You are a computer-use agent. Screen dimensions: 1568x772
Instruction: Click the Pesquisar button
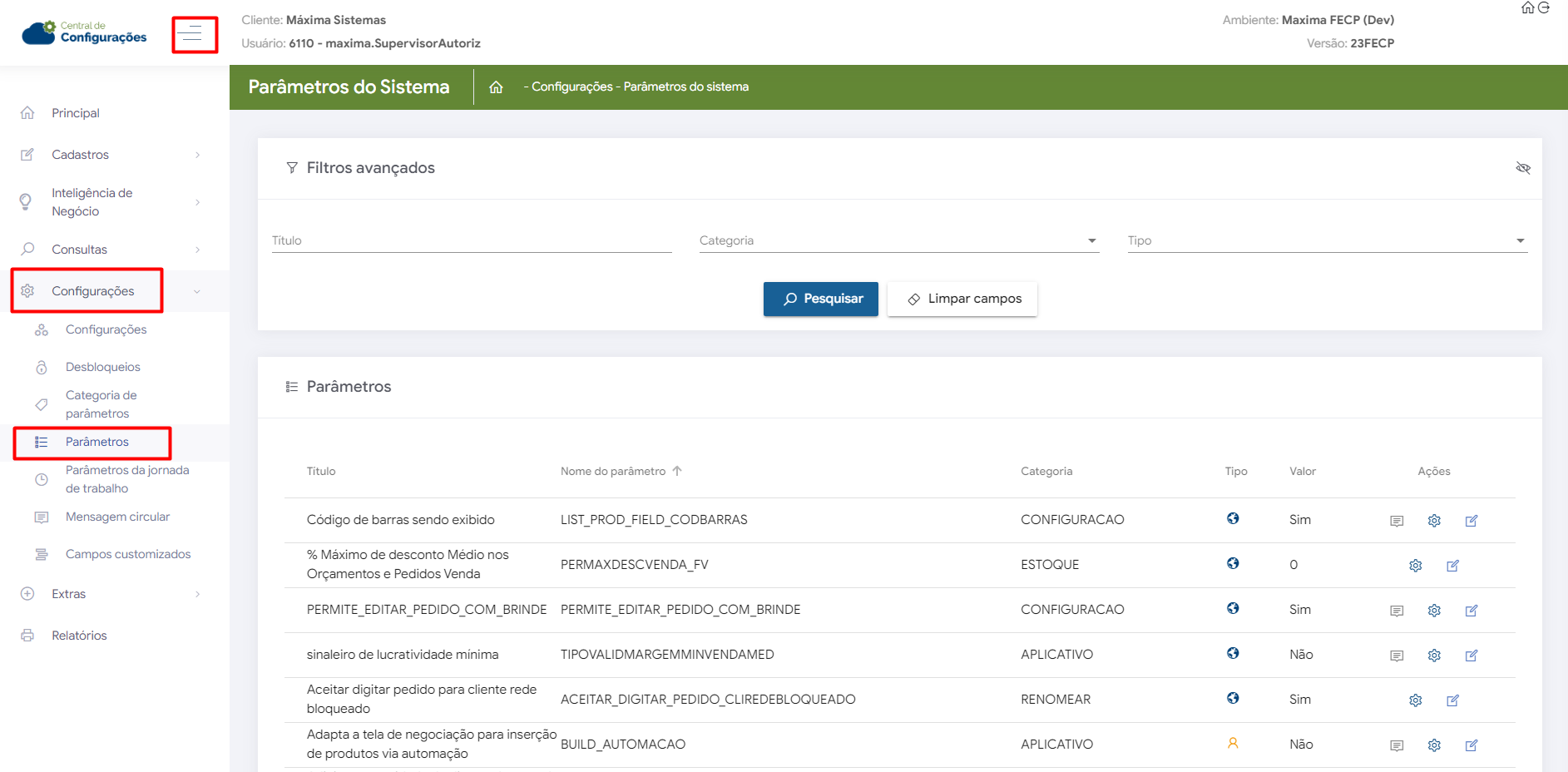coord(820,299)
